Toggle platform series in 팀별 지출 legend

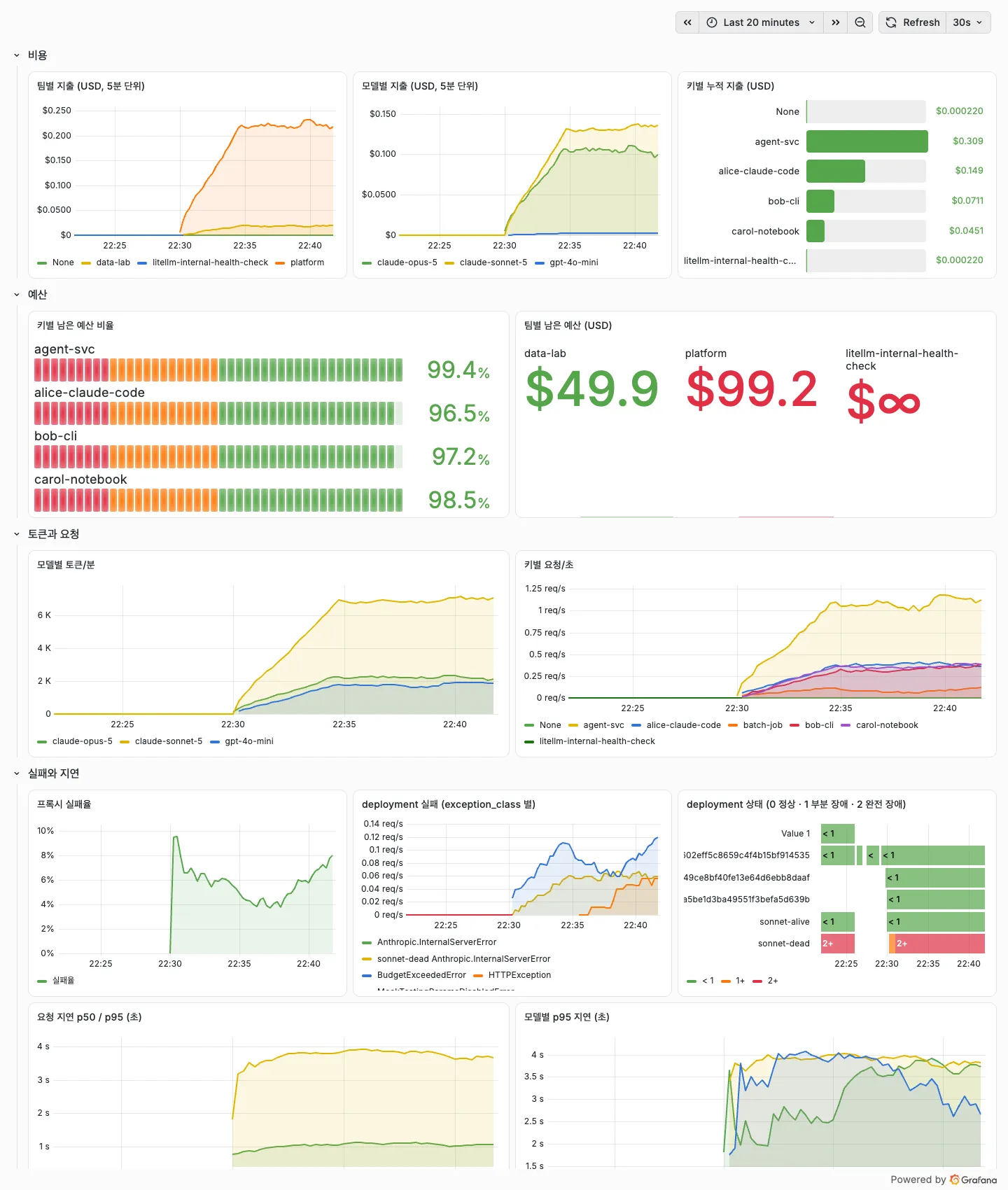(307, 262)
